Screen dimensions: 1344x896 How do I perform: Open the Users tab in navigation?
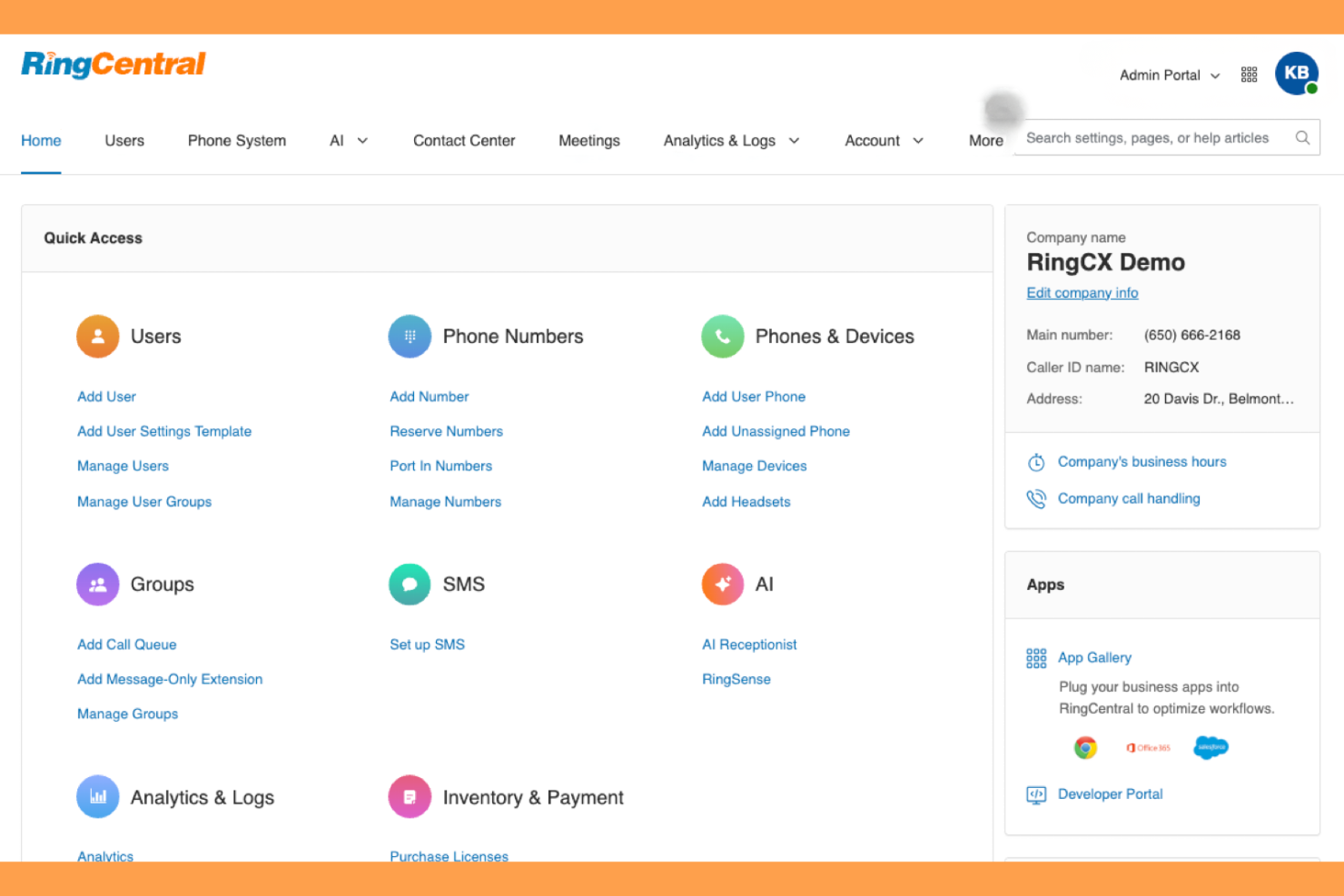[124, 141]
